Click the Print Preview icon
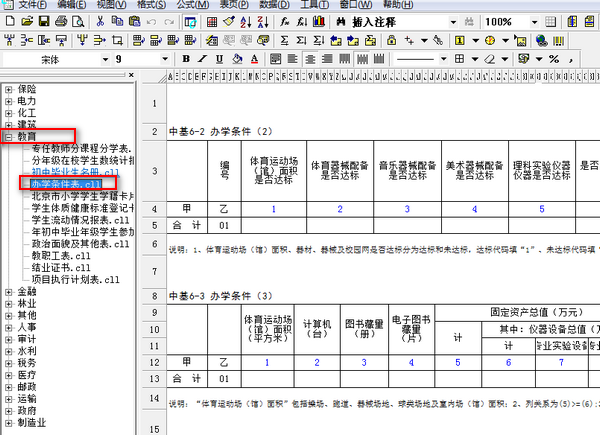Viewport: 600px width, 435px height. coord(78,21)
